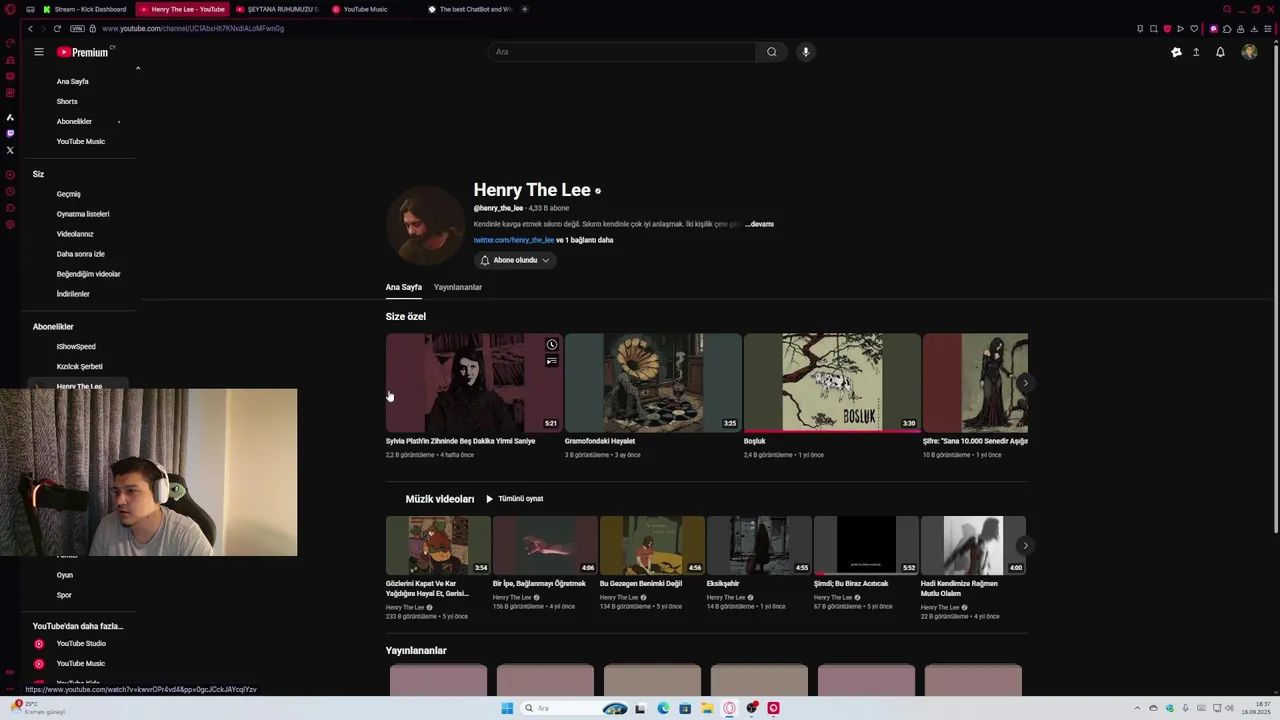Click the search magnifier button
The width and height of the screenshot is (1280, 720).
[771, 52]
